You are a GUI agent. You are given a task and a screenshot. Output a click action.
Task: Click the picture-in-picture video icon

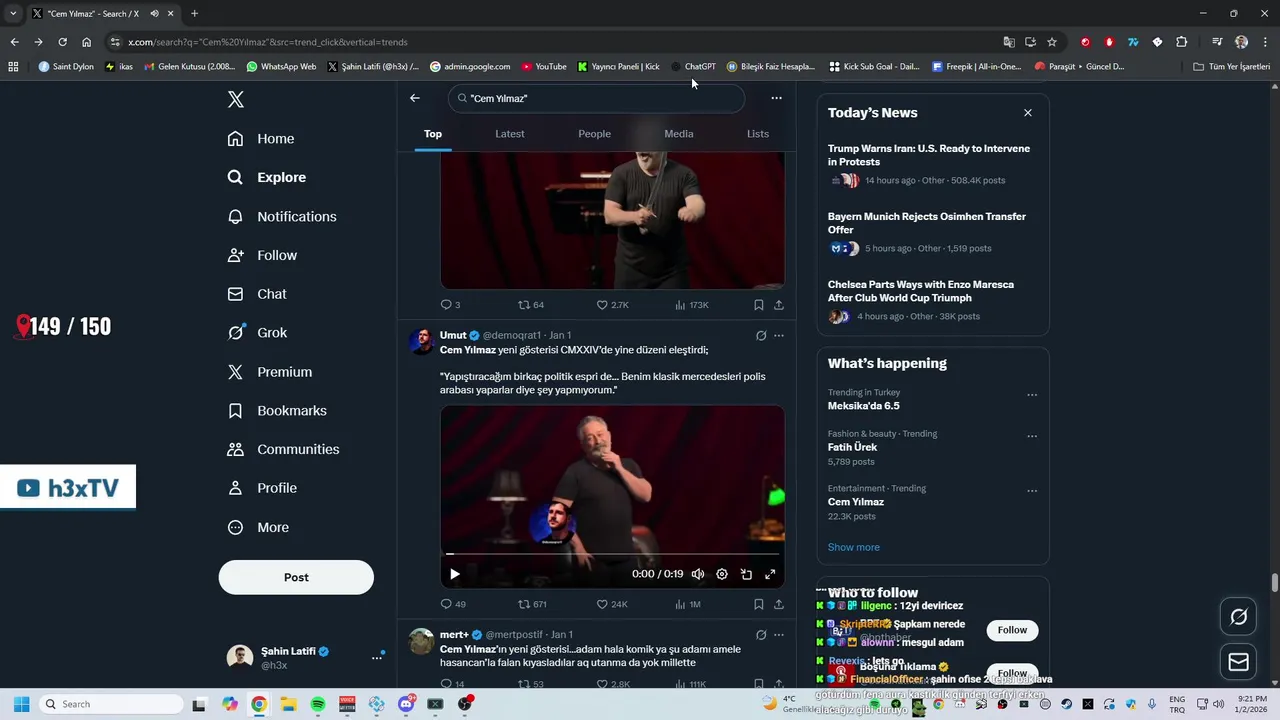(746, 574)
